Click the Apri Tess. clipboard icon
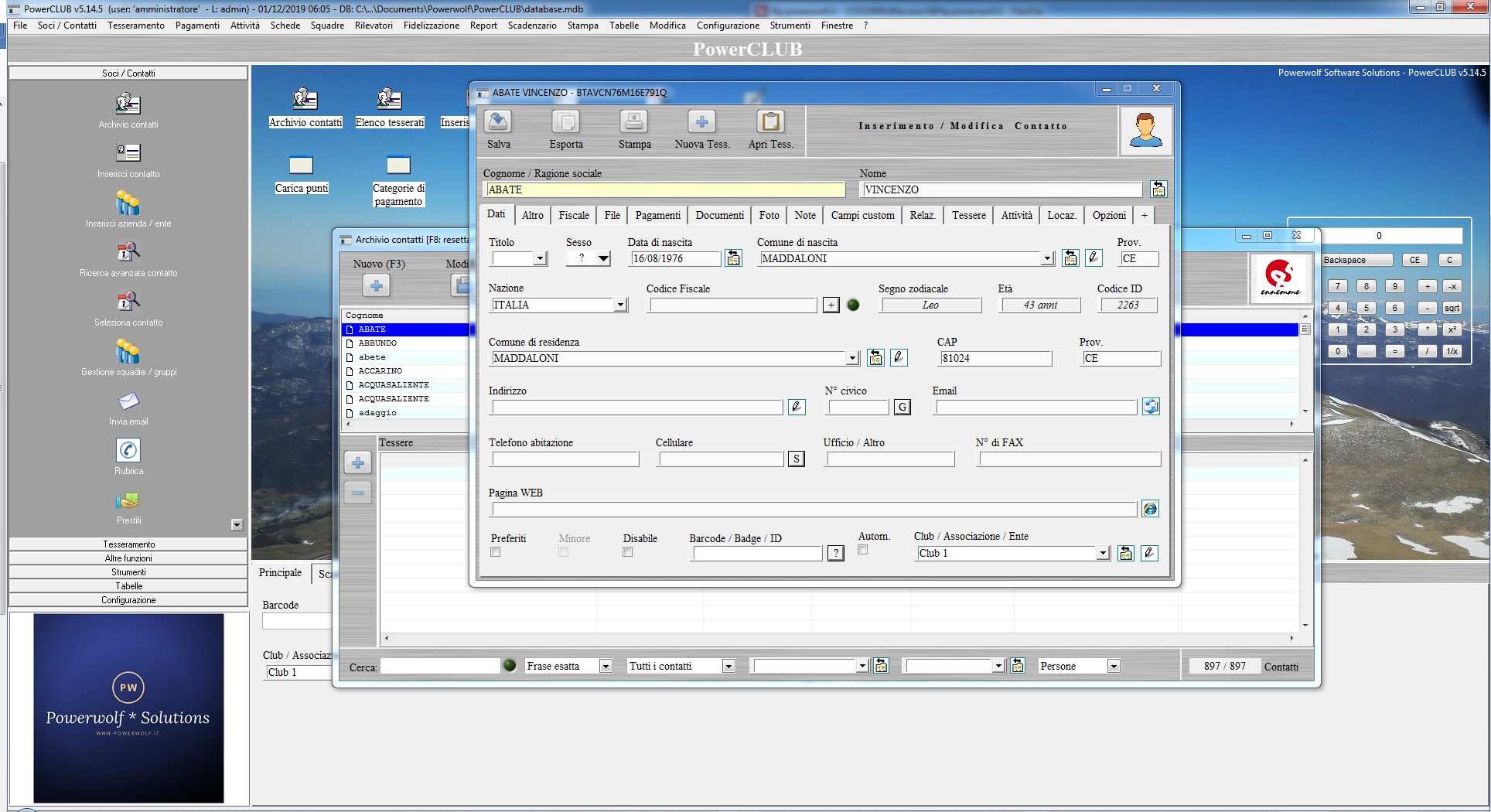The image size is (1491, 812). [x=770, y=122]
